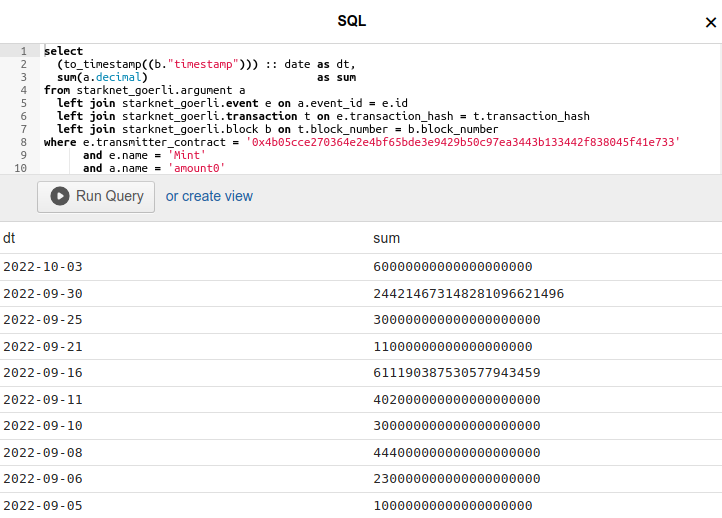Click the date cell 2022-09-10
Viewport: 722px width, 518px height.
[43, 425]
